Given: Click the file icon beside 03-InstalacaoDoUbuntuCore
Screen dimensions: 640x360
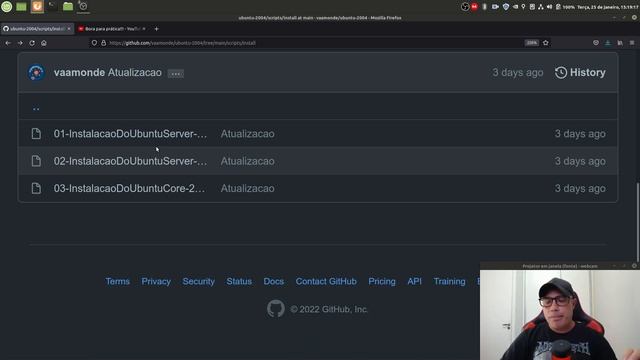Looking at the screenshot, I should point(36,189).
